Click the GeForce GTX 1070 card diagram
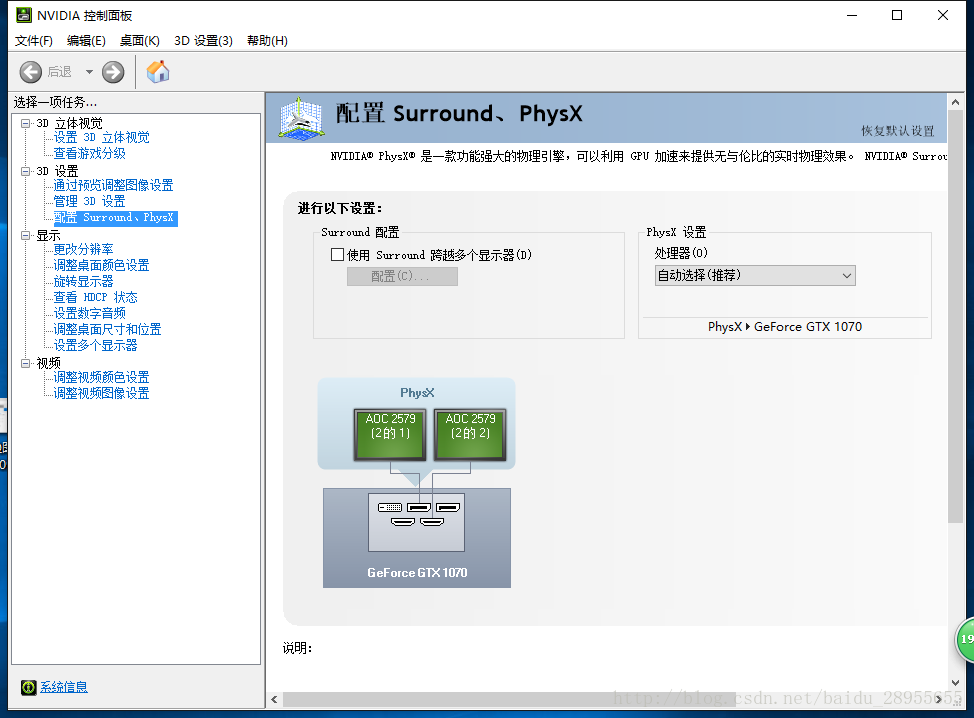The height and width of the screenshot is (718, 974). (x=417, y=538)
